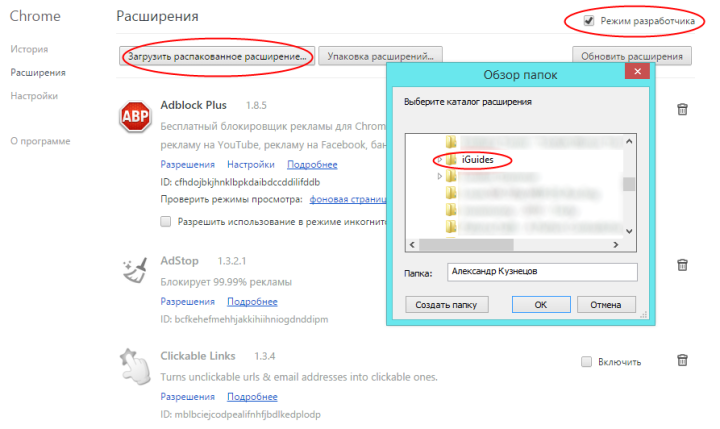720x429 pixels.
Task: Click the Chrome heading in sidebar
Action: tap(35, 16)
